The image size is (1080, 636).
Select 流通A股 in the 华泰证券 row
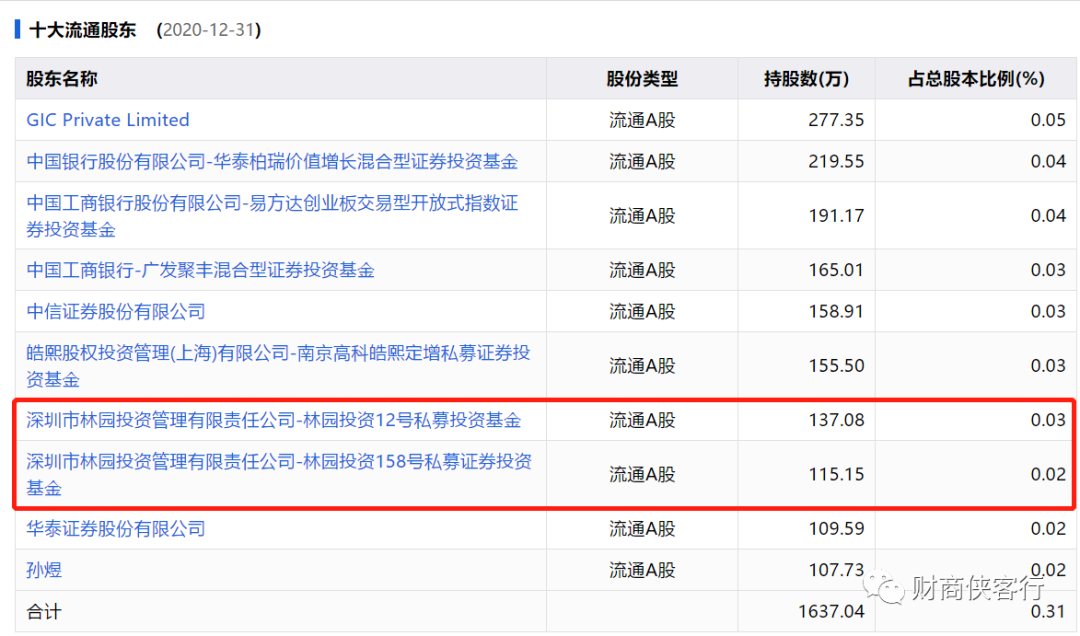coord(642,529)
